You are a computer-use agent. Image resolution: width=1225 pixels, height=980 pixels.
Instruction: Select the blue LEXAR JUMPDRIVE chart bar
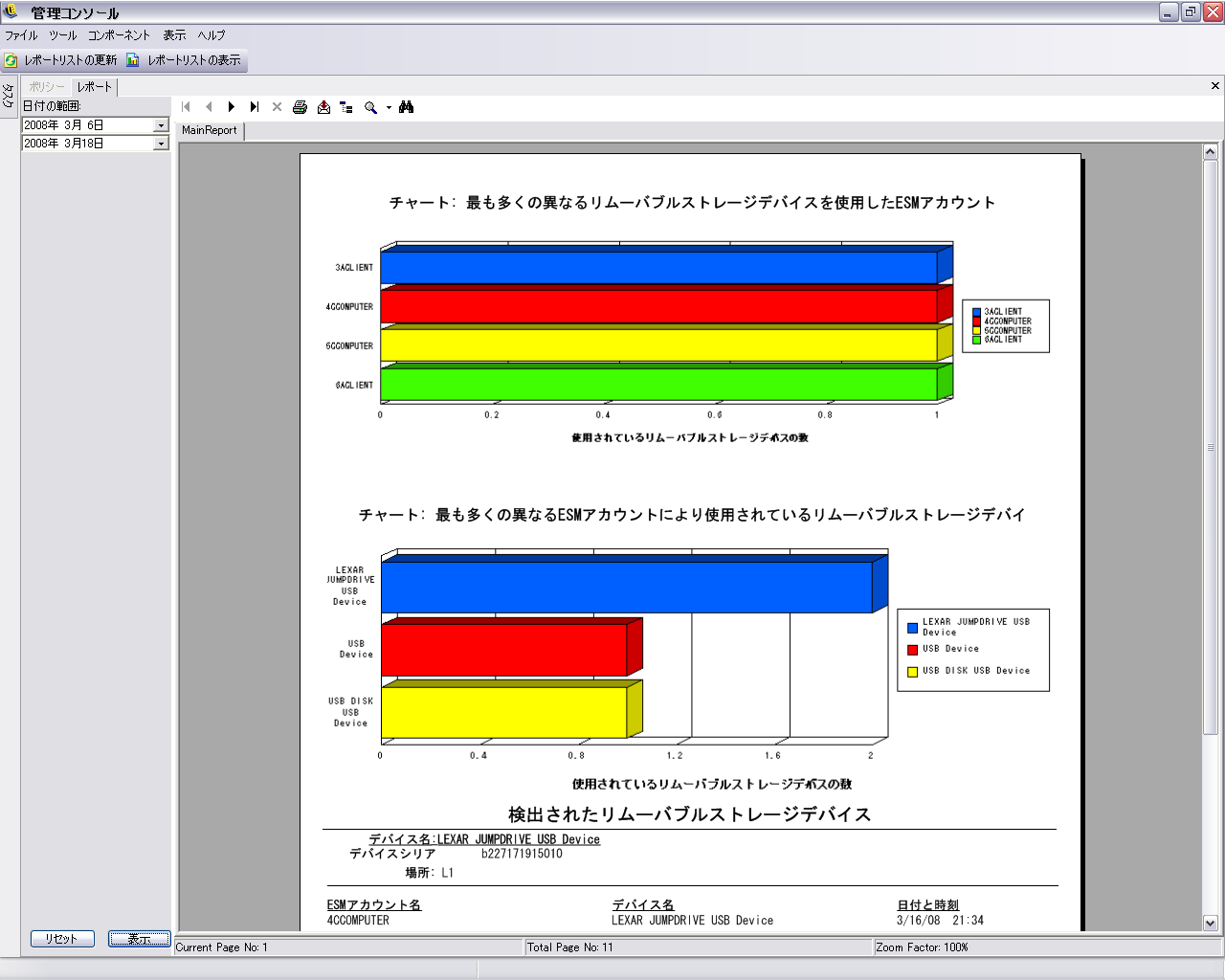point(627,587)
